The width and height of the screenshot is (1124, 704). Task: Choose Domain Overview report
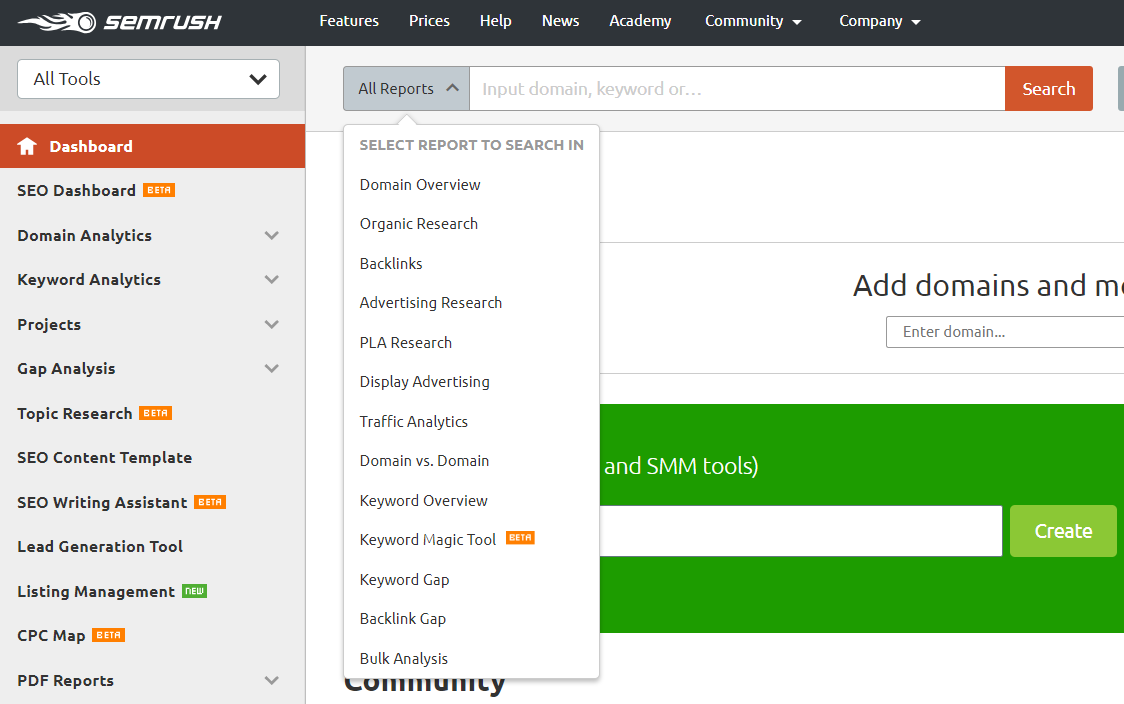420,185
